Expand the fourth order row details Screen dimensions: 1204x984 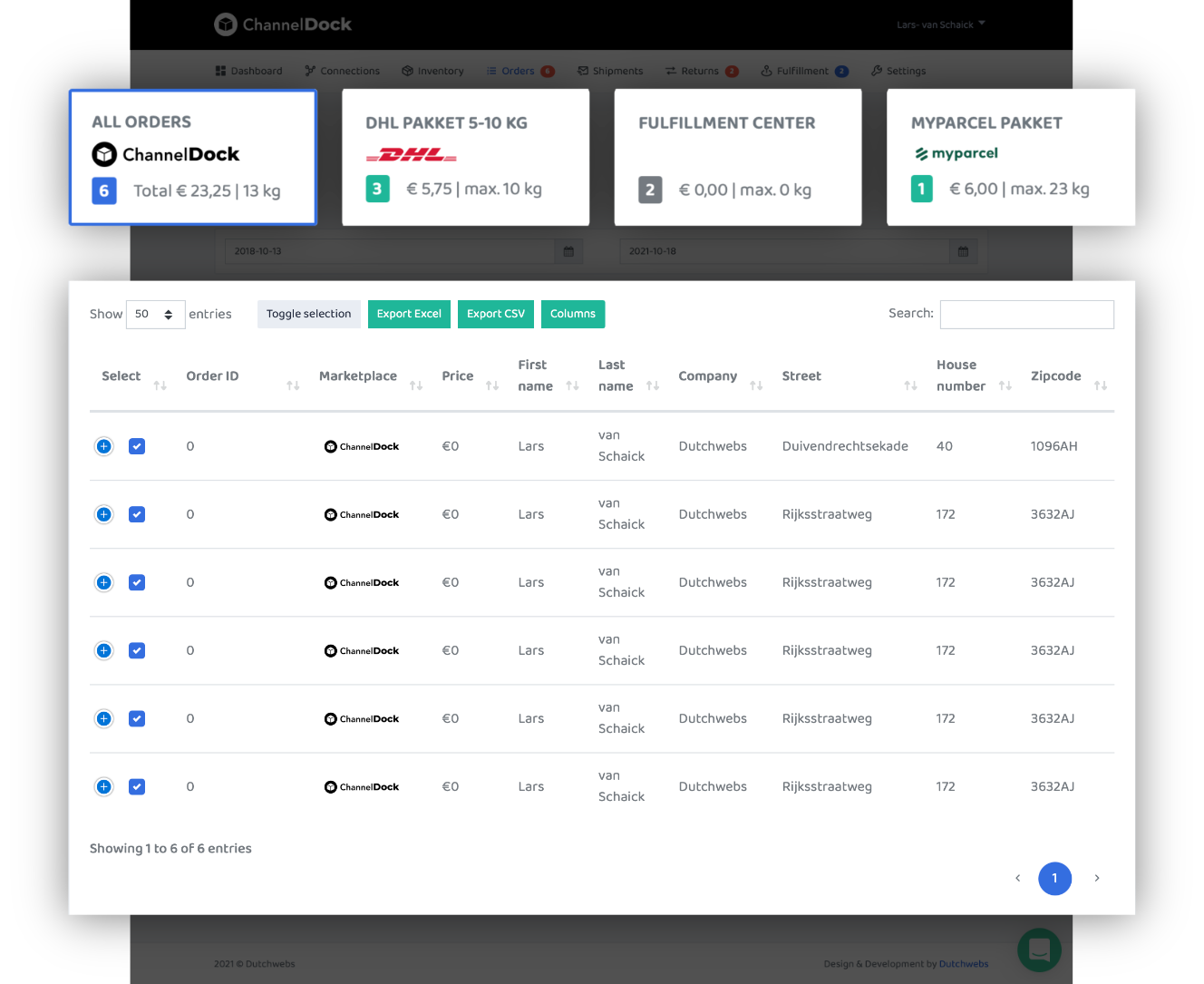coord(104,650)
